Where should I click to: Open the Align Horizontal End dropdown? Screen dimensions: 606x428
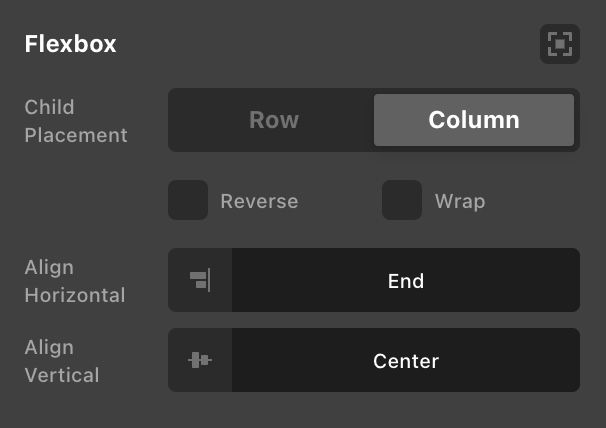tap(374, 280)
